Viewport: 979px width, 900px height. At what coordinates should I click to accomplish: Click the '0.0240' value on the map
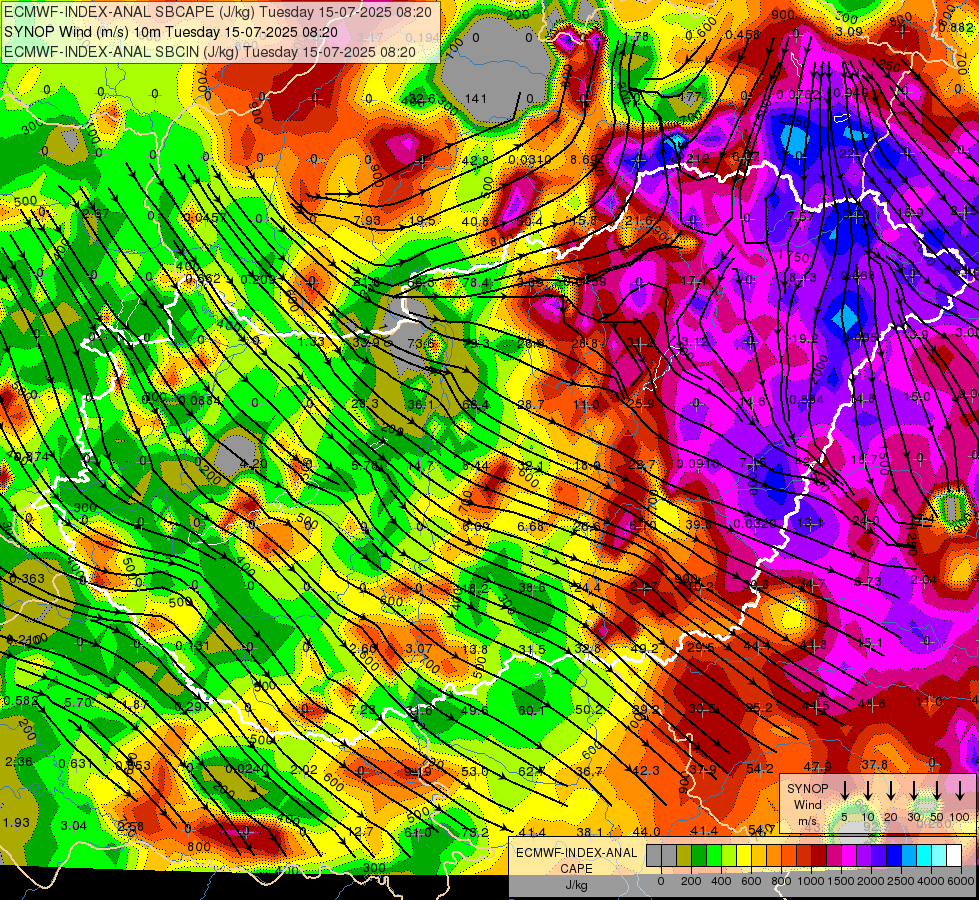coord(247,769)
